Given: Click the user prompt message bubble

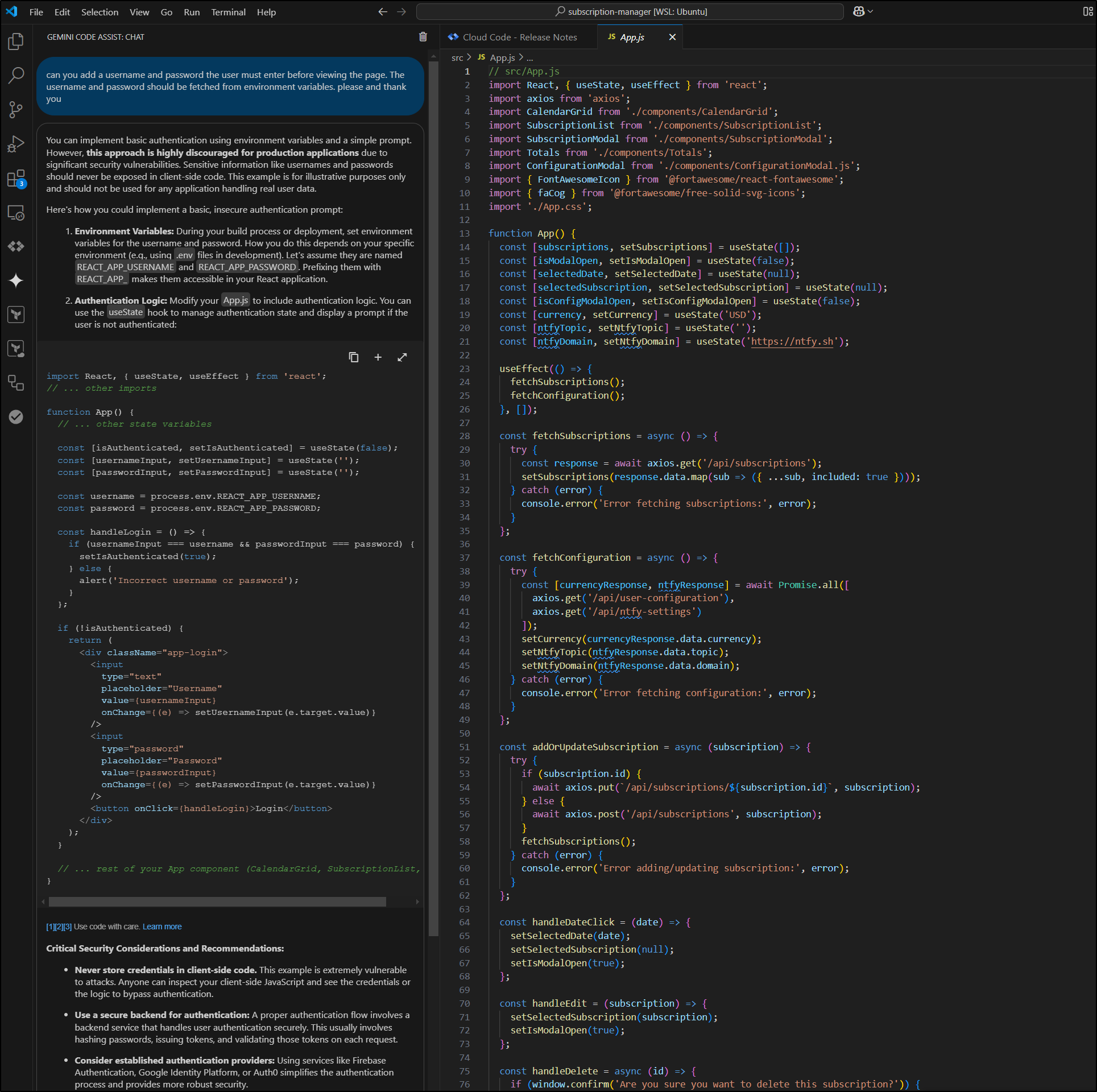Looking at the screenshot, I should pyautogui.click(x=230, y=86).
